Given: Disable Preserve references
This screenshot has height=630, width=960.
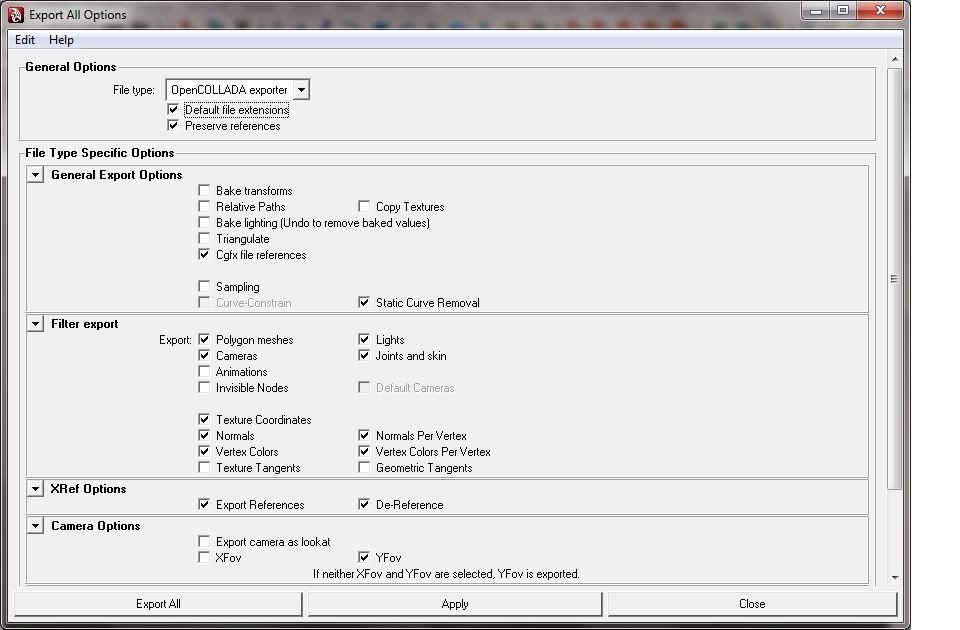Looking at the screenshot, I should point(173,125).
